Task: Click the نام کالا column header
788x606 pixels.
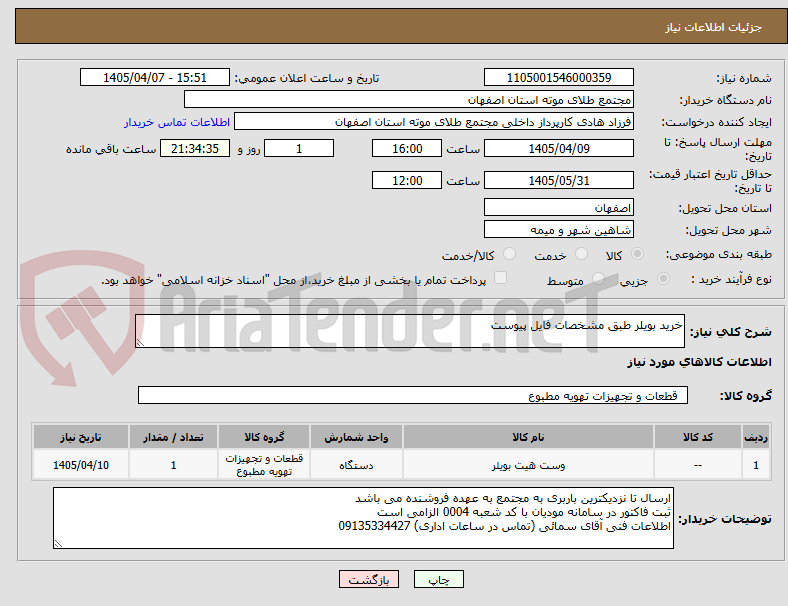Action: point(528,437)
